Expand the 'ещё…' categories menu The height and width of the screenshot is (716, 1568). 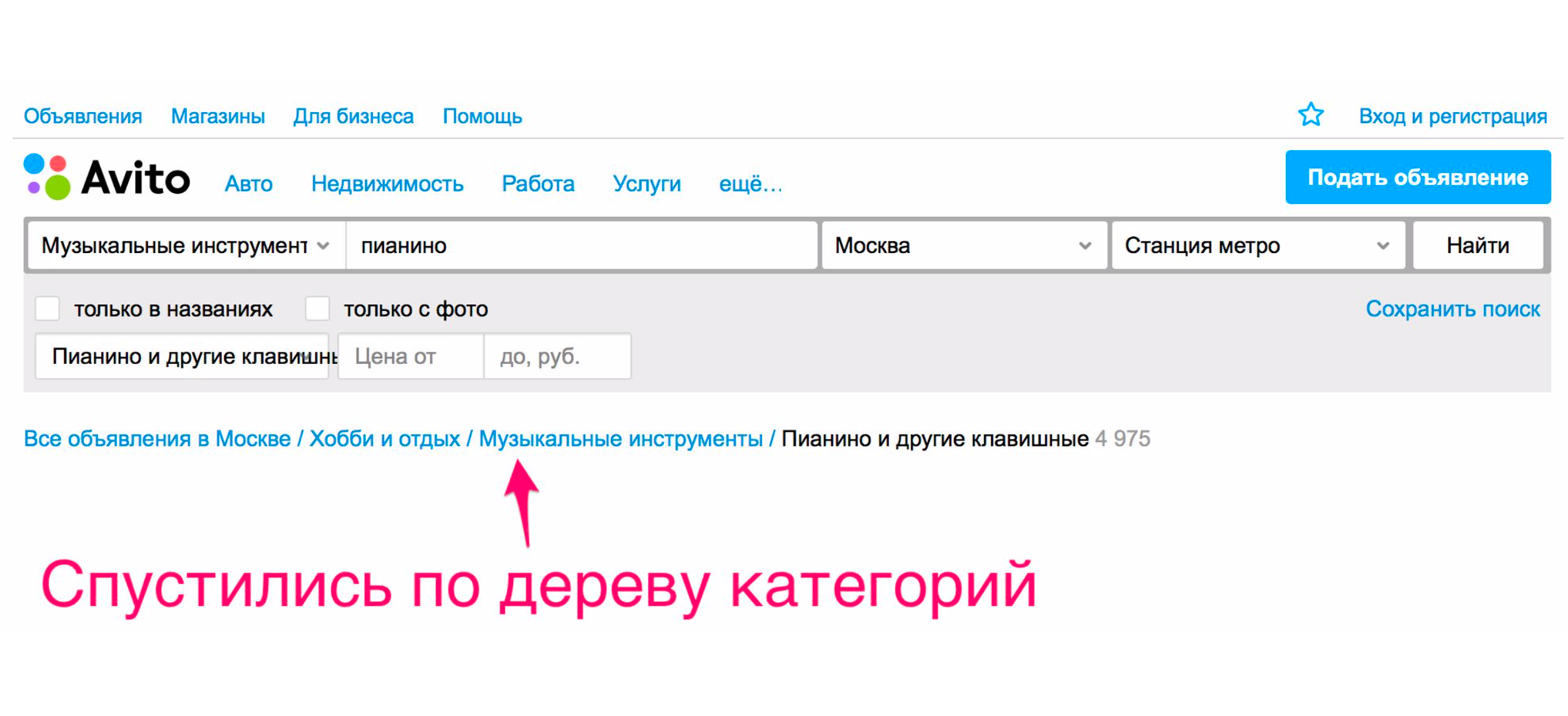[750, 184]
